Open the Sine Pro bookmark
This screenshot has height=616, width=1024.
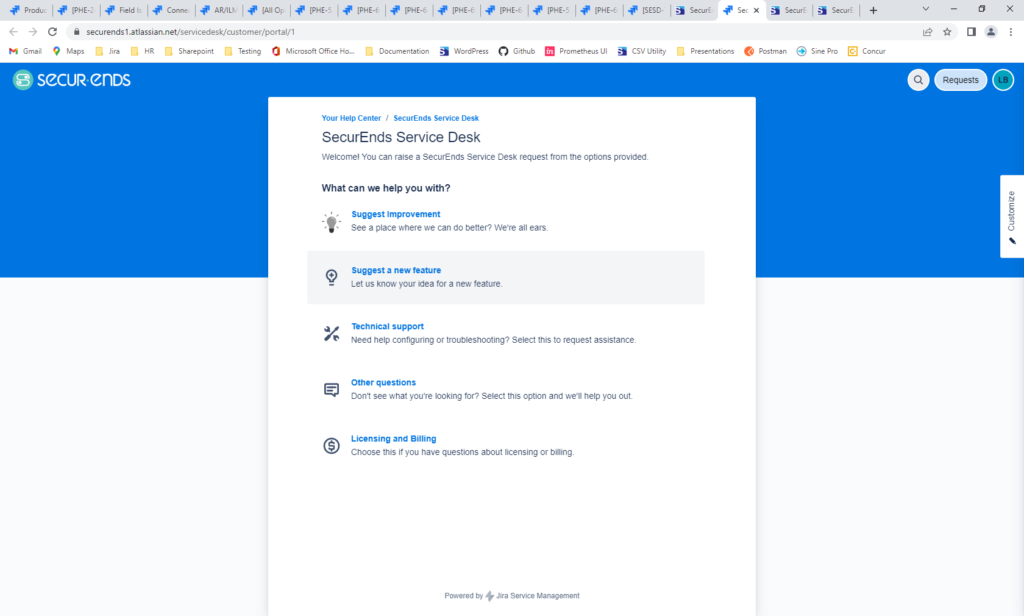[817, 51]
